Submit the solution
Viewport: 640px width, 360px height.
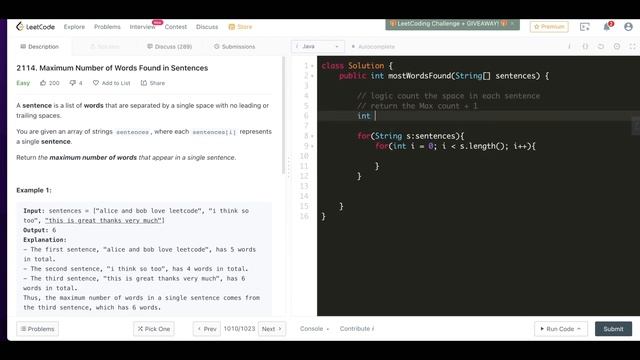point(613,329)
